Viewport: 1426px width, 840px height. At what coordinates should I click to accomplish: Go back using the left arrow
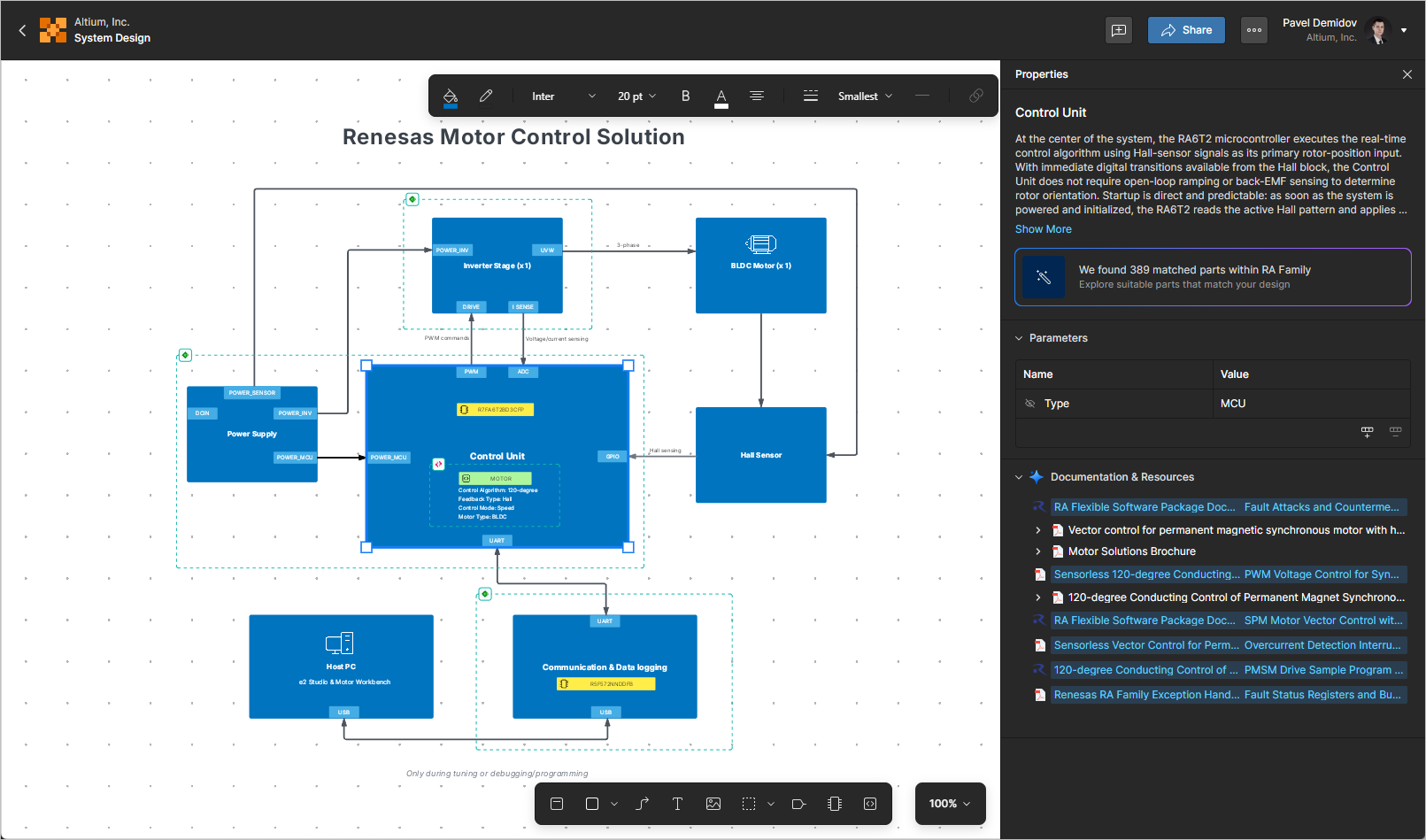coord(22,30)
